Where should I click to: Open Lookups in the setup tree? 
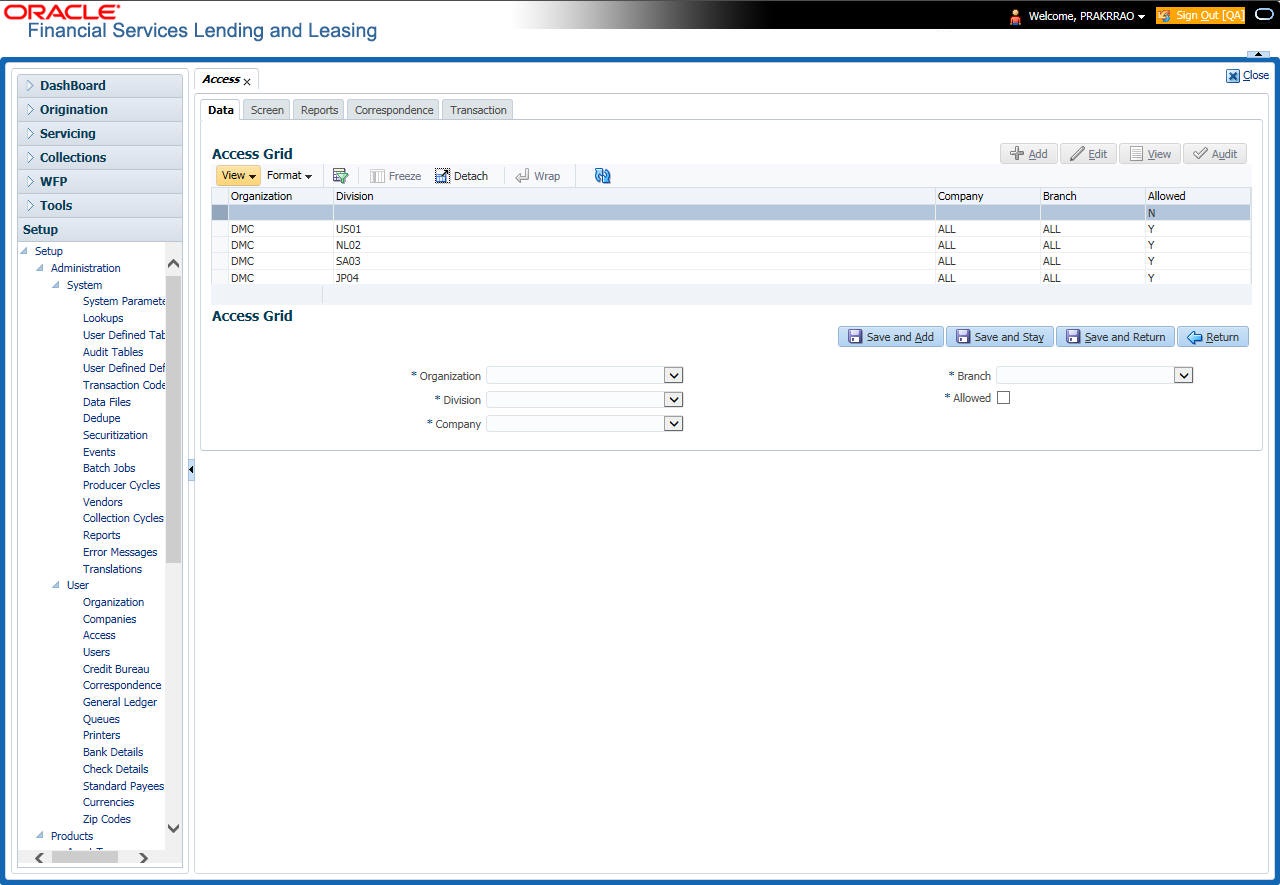click(103, 318)
